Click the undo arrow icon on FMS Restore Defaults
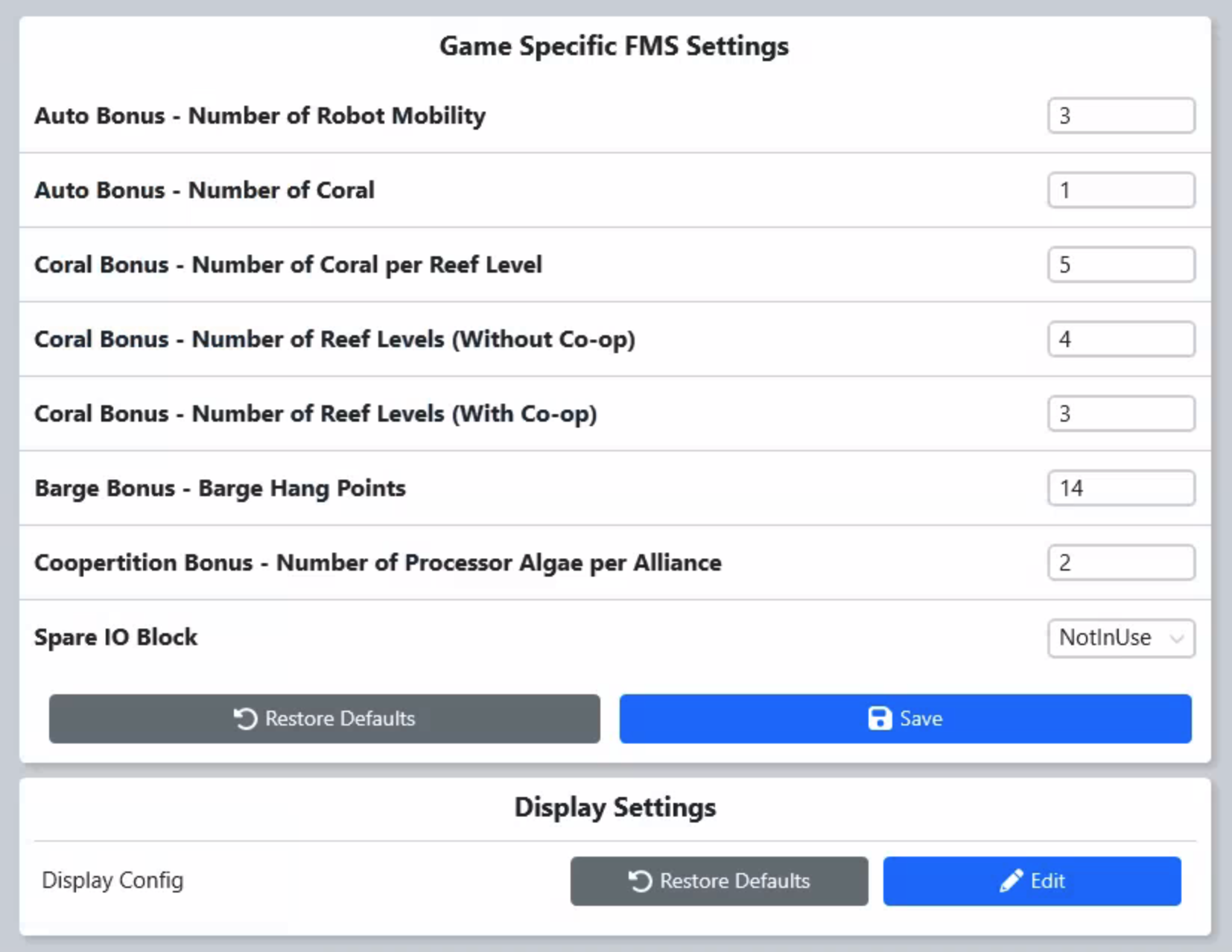The width and height of the screenshot is (1232, 952). pos(245,718)
